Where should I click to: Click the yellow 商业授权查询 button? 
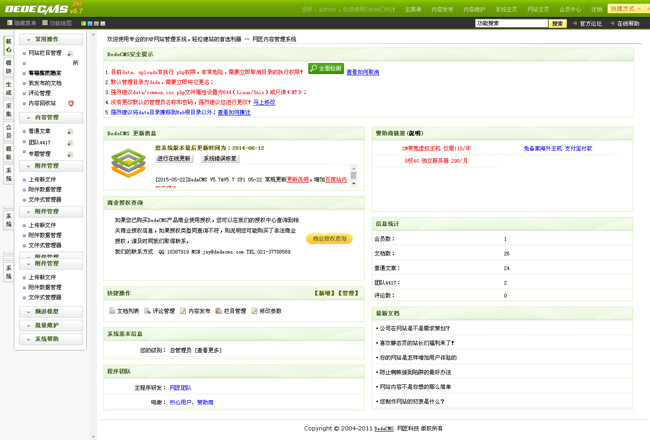pos(330,239)
